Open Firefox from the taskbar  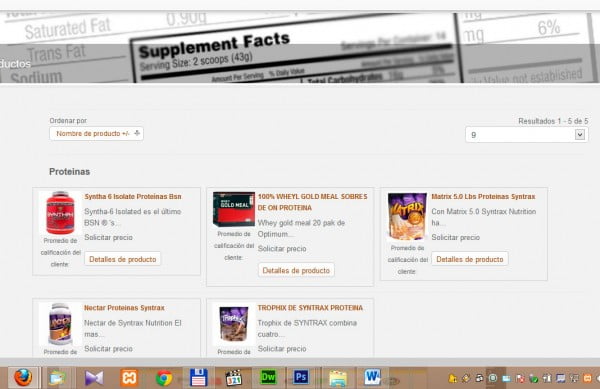click(23, 378)
